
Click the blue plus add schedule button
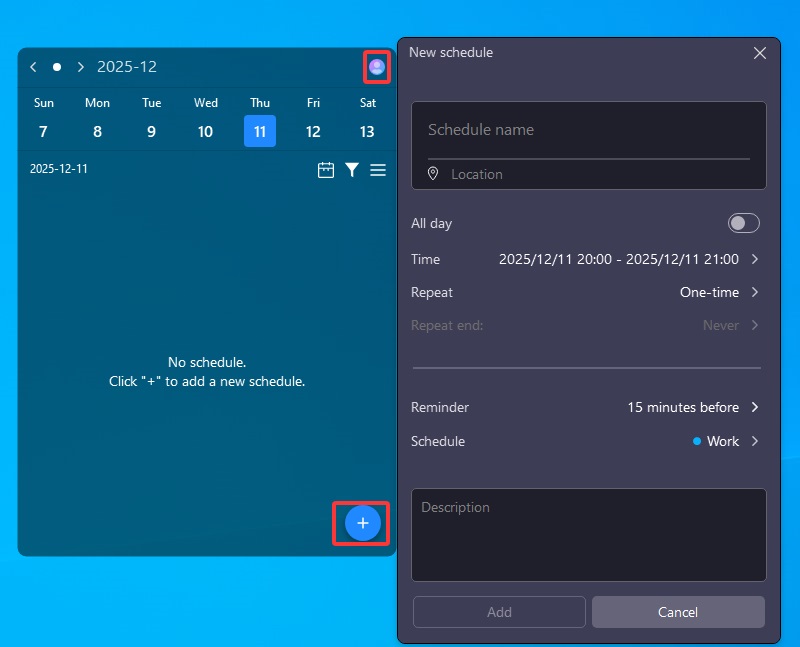pos(363,523)
